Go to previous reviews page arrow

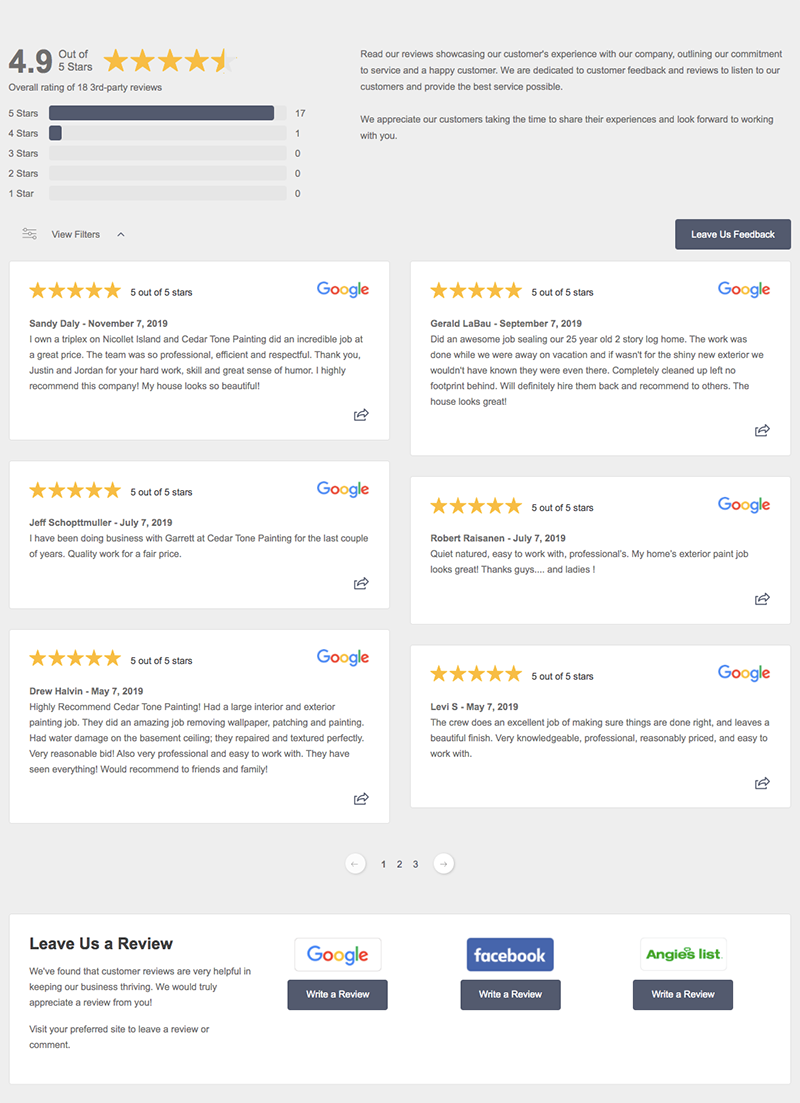[x=355, y=864]
